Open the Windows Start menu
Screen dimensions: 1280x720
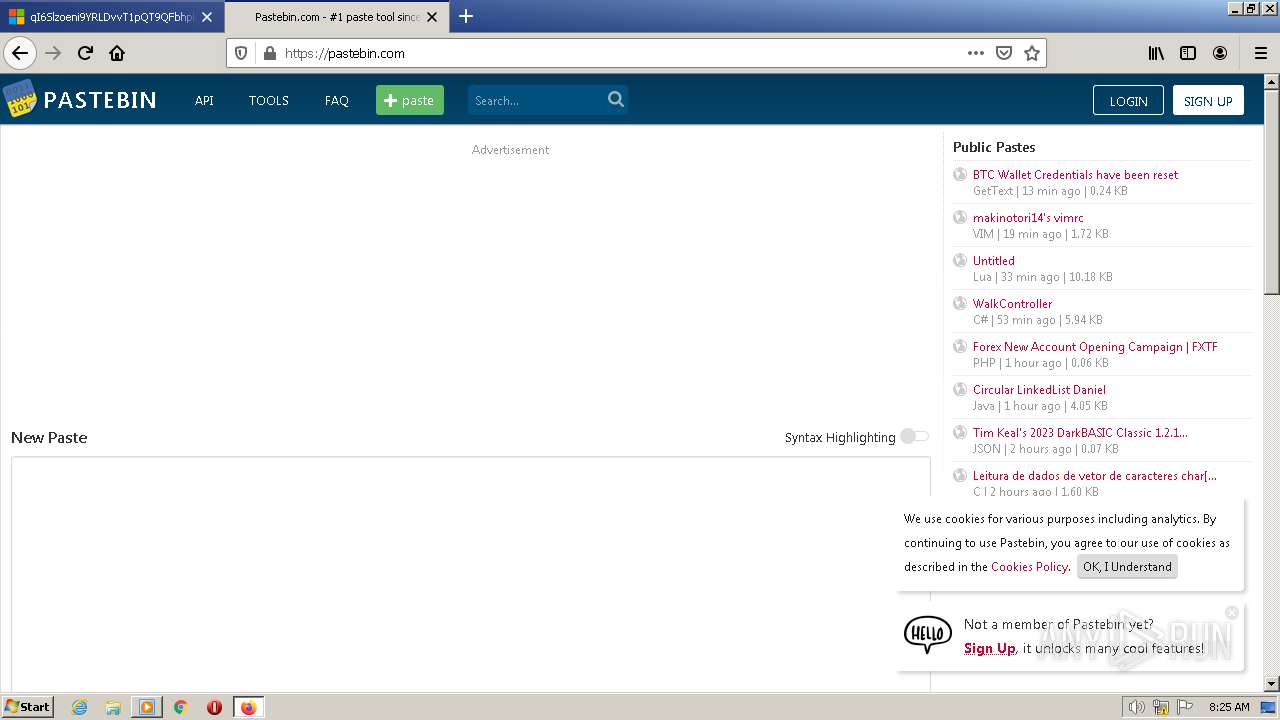pyautogui.click(x=28, y=707)
